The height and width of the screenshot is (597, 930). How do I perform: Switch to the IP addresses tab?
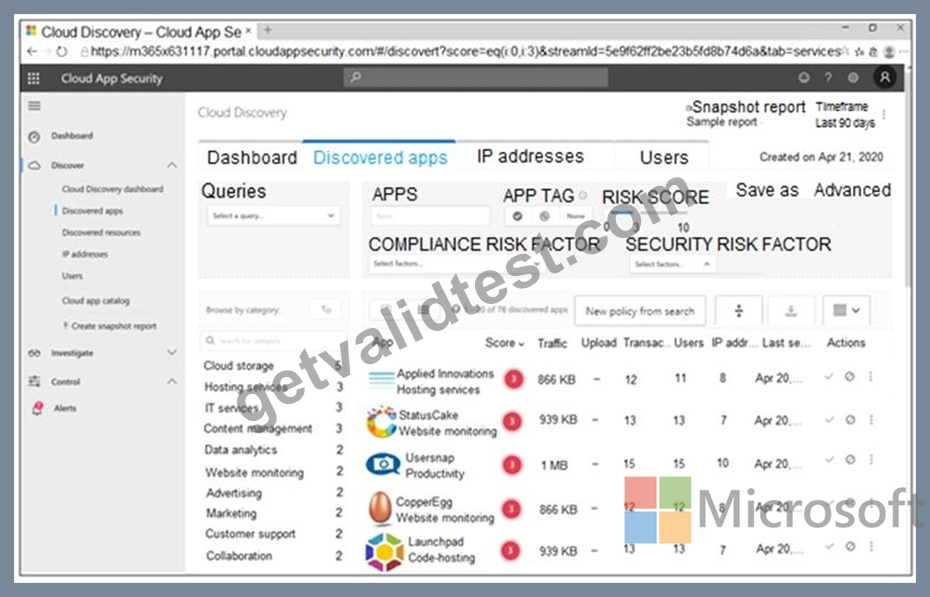530,157
